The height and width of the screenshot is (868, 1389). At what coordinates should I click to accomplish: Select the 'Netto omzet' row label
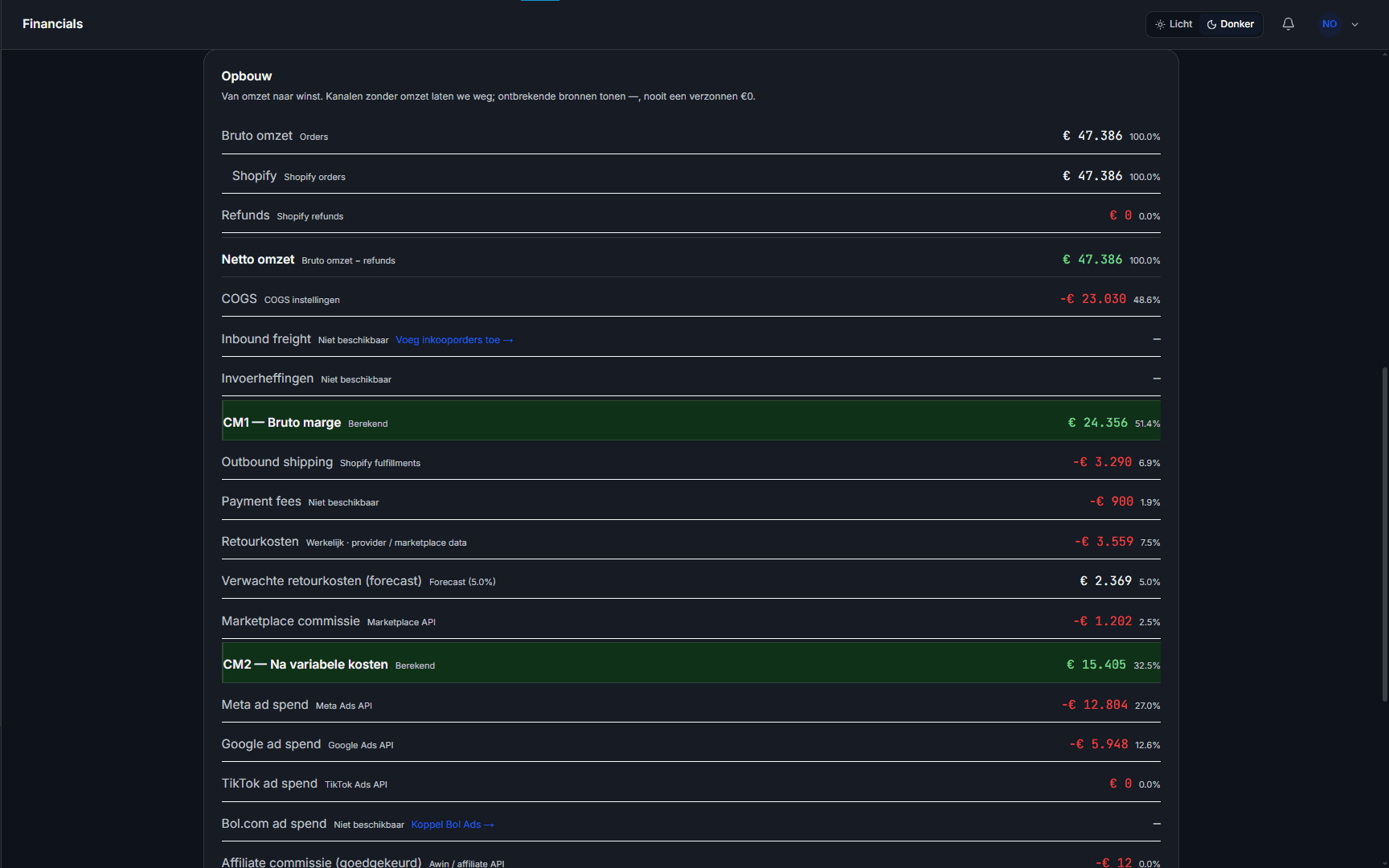point(258,260)
